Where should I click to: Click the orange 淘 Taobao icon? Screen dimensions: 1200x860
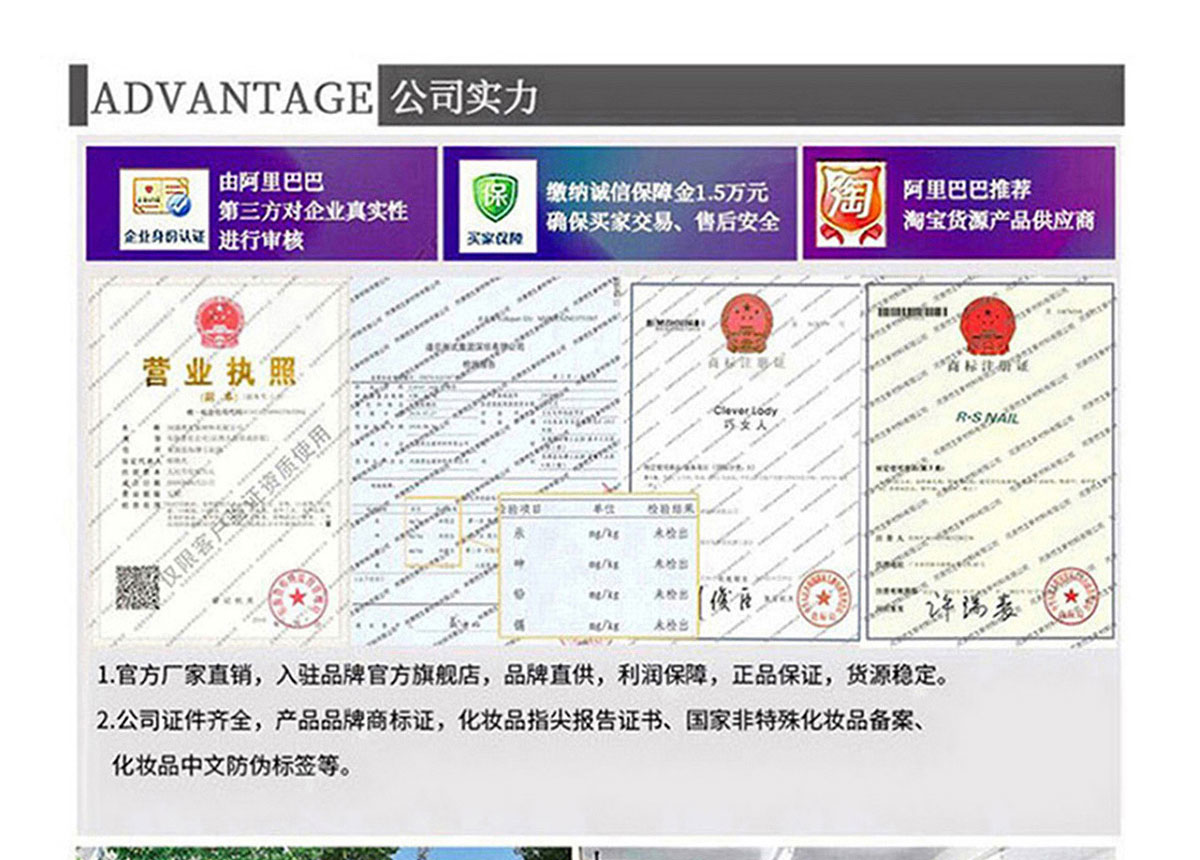[851, 205]
